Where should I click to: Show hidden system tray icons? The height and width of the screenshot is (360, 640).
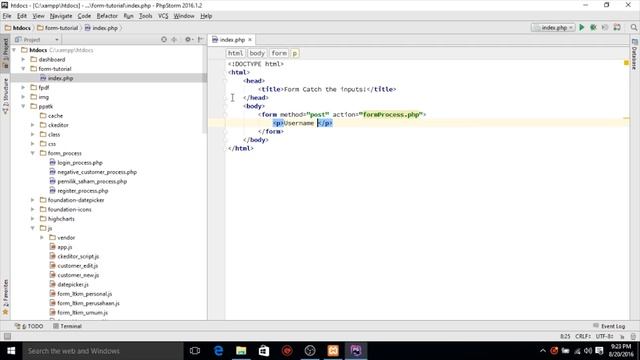pyautogui.click(x=542, y=351)
